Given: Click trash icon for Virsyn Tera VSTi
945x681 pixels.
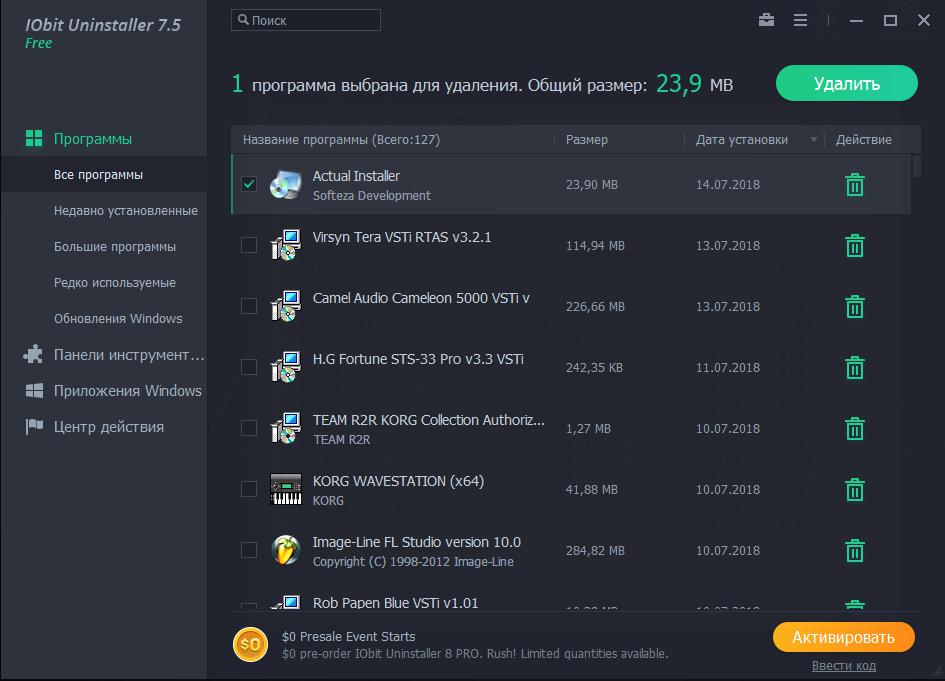Looking at the screenshot, I should (x=855, y=246).
